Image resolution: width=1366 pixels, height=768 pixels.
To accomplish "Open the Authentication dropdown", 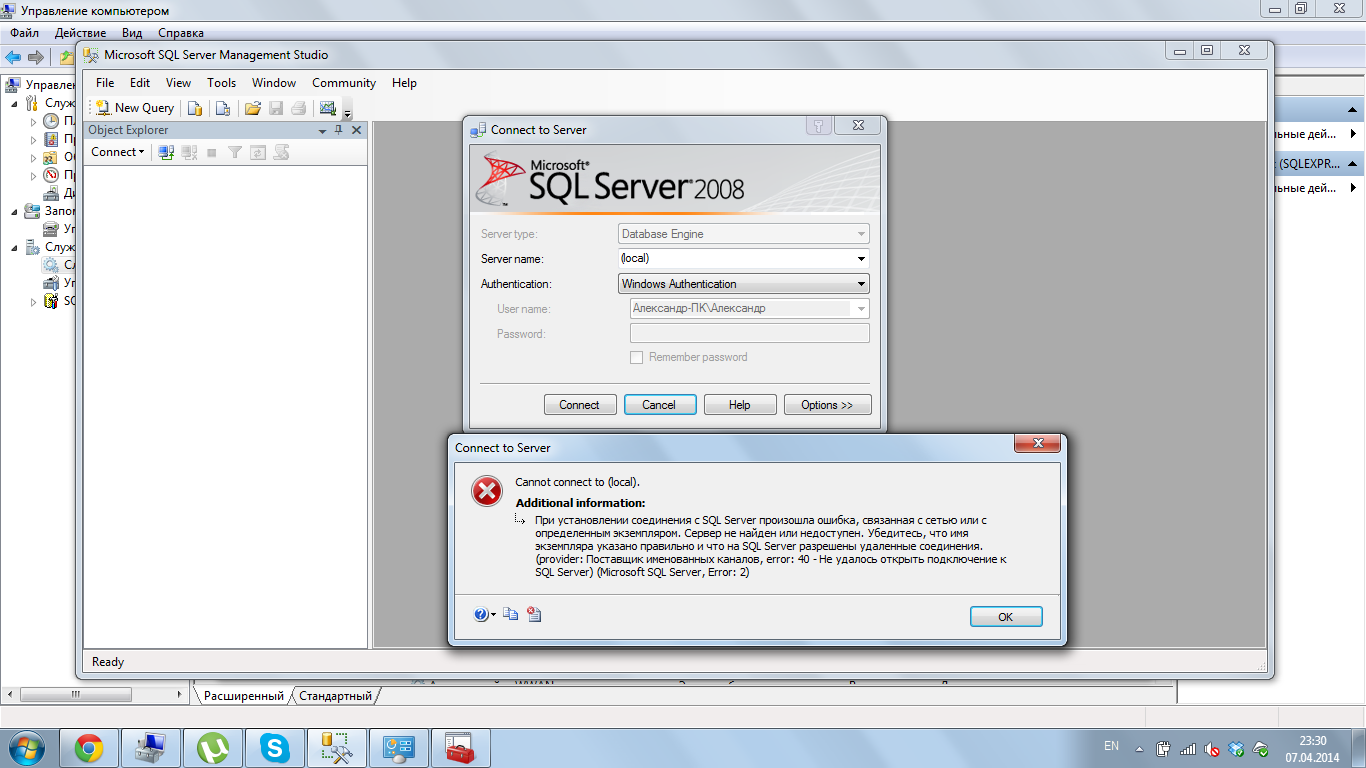I will (744, 284).
